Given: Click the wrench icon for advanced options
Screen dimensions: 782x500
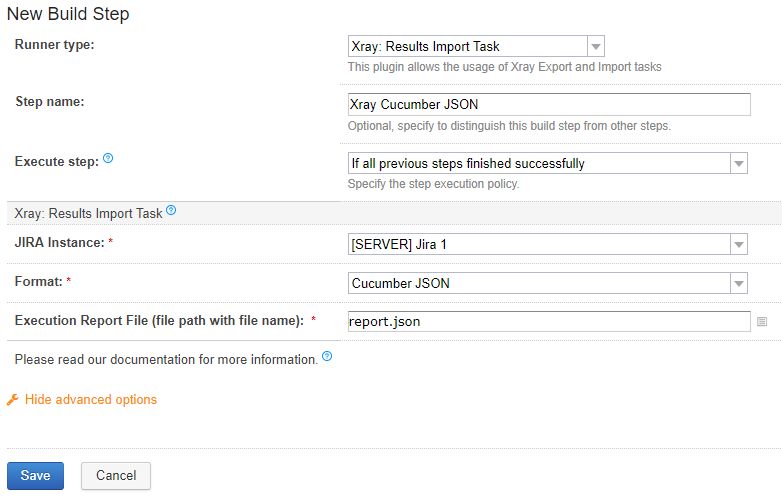Looking at the screenshot, I should click(12, 400).
